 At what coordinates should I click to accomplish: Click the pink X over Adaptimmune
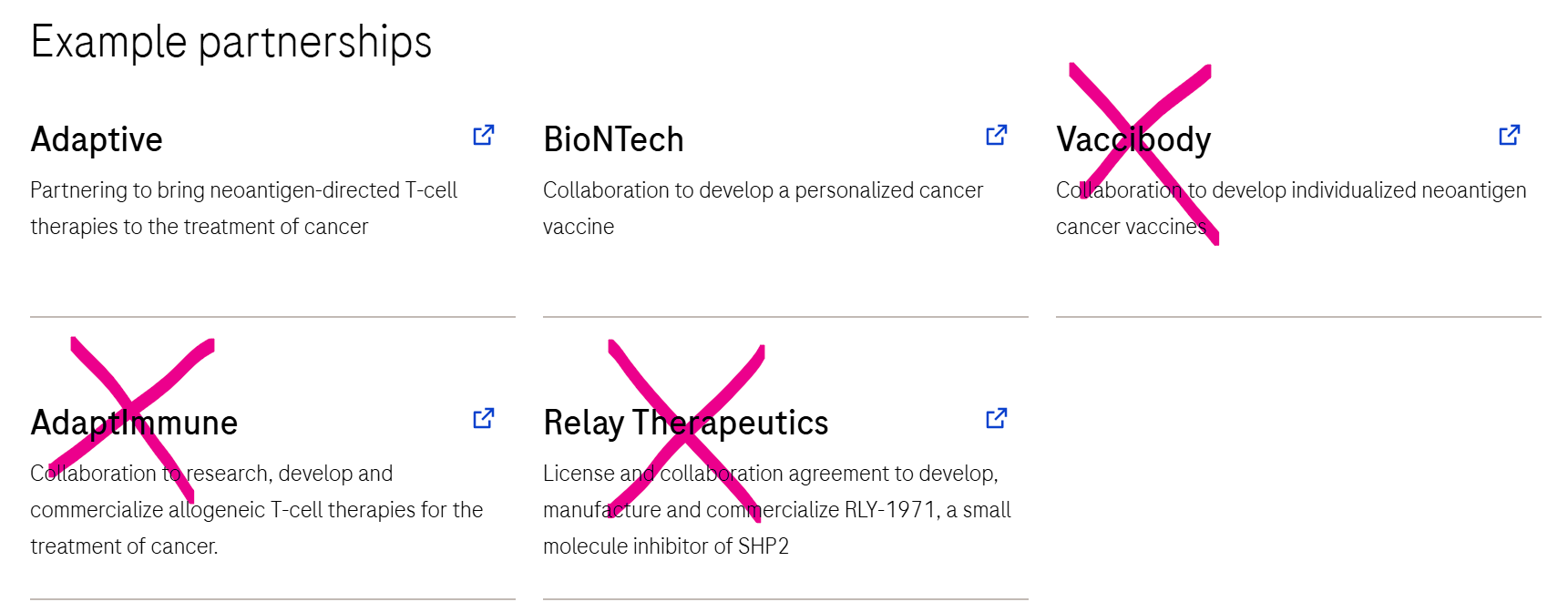point(132,419)
